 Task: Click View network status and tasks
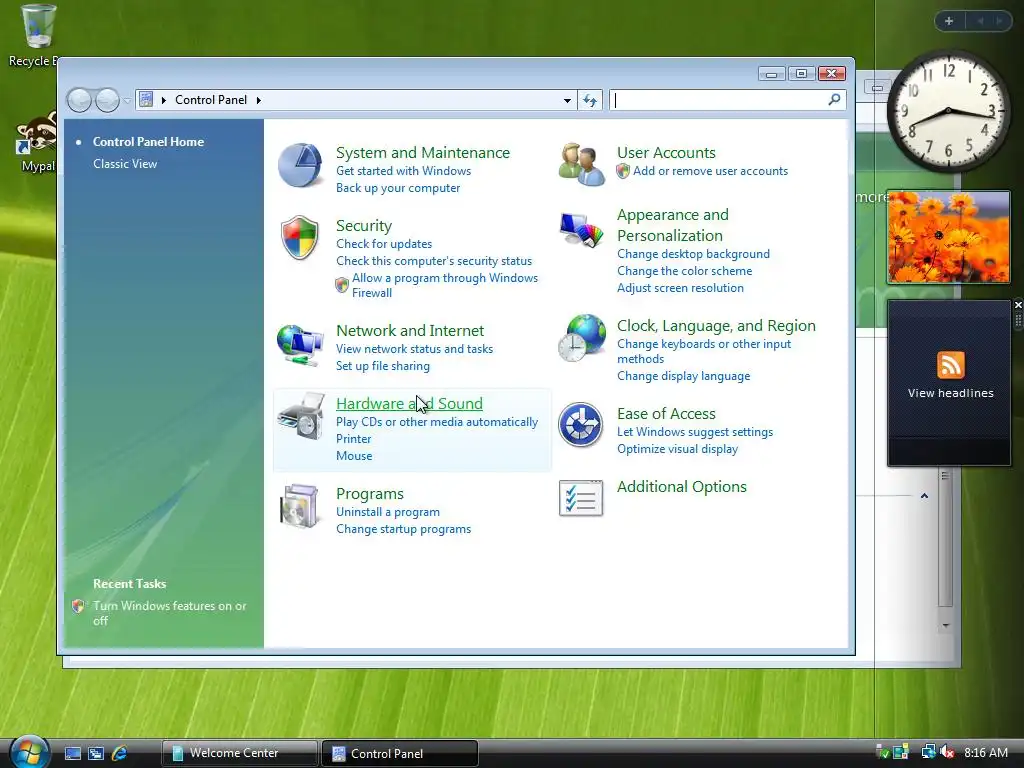coord(414,349)
